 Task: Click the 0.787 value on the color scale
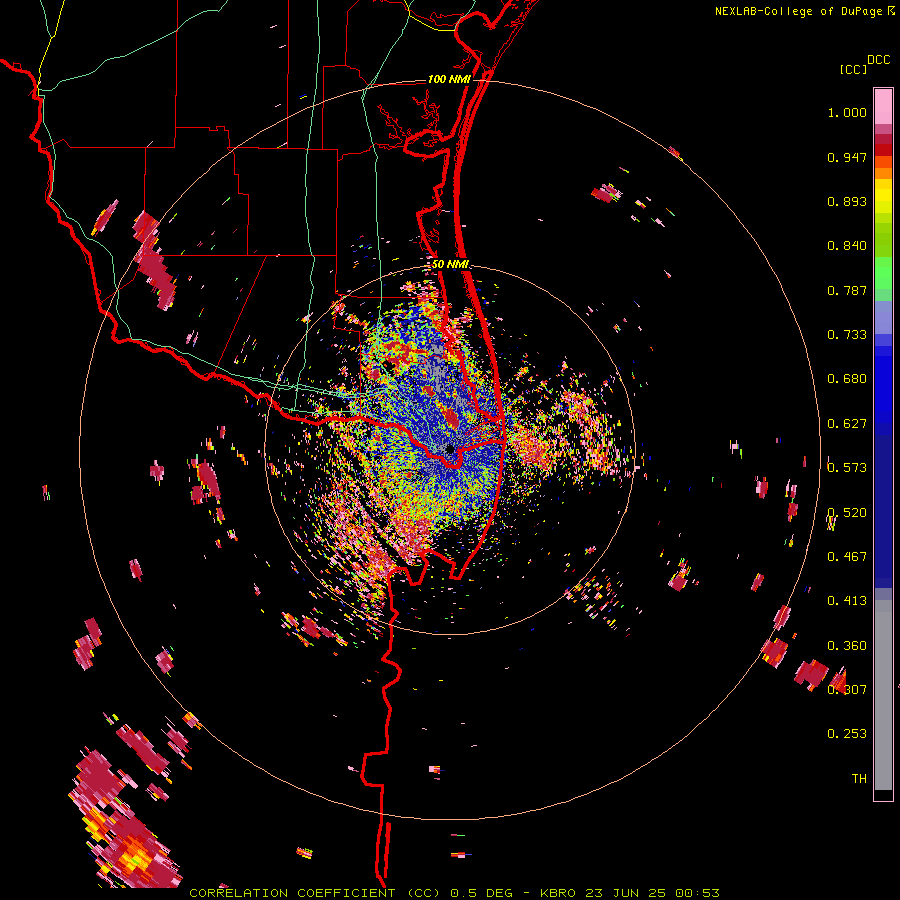pyautogui.click(x=847, y=290)
